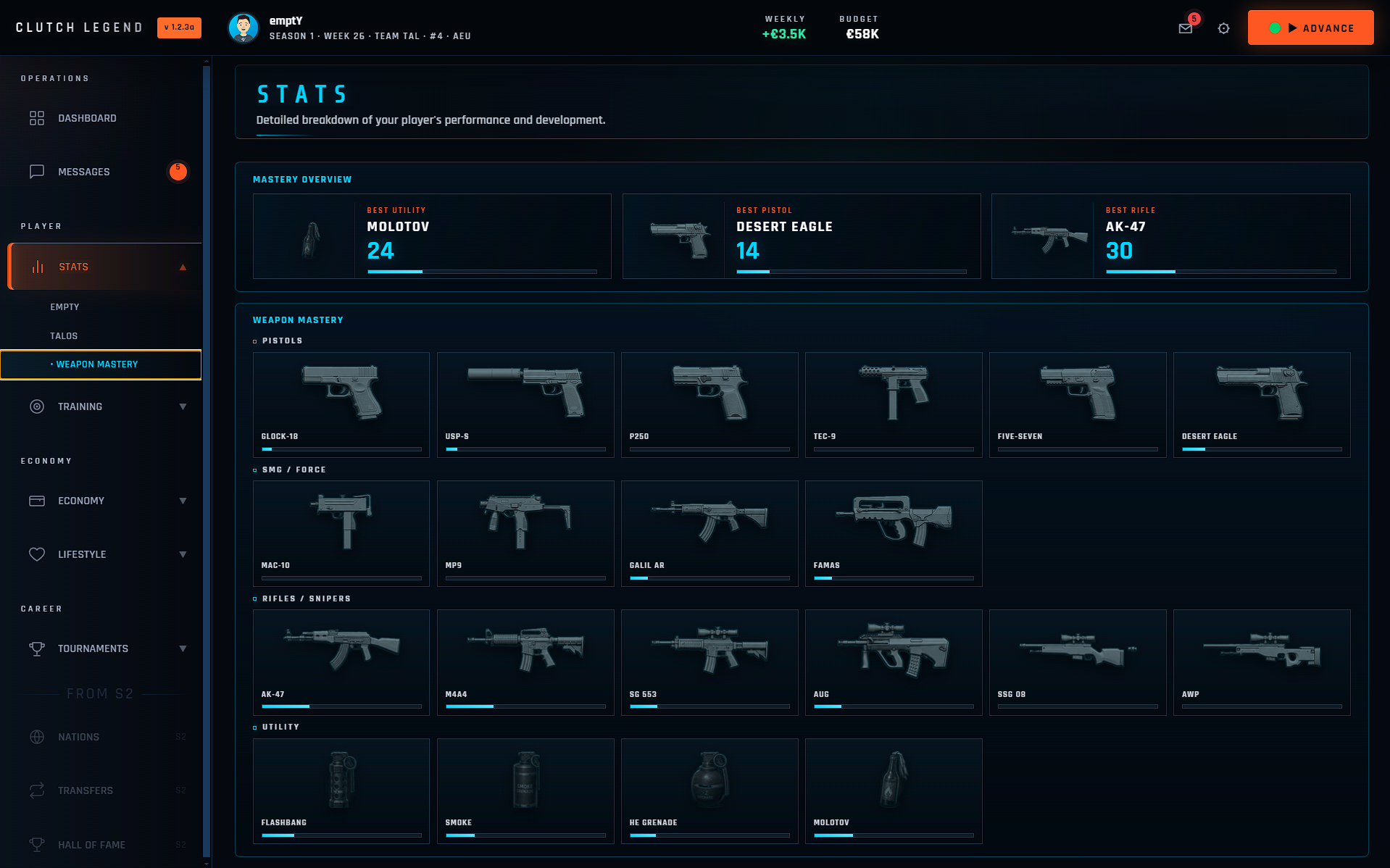Expand the Tournaments submenu arrow
Viewport: 1390px width, 868px height.
[x=183, y=648]
